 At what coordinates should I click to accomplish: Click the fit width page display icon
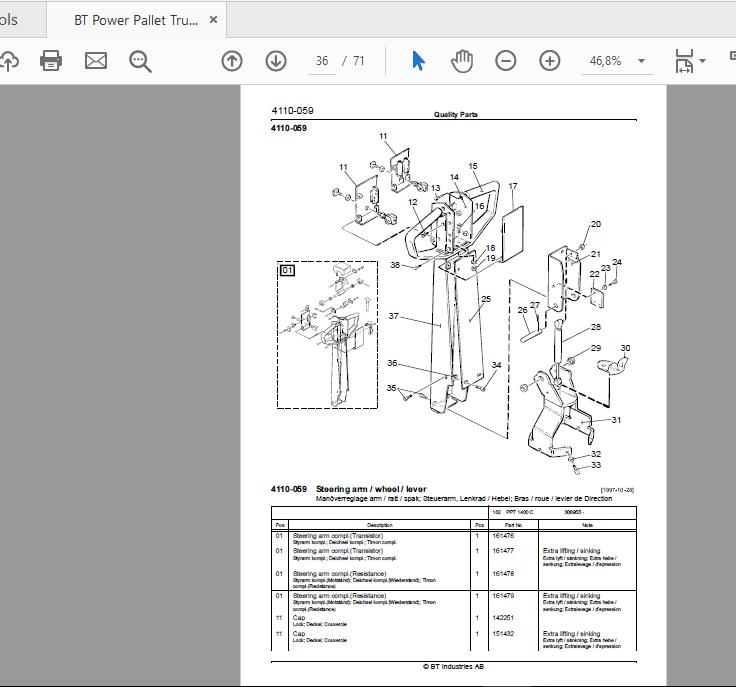point(684,61)
